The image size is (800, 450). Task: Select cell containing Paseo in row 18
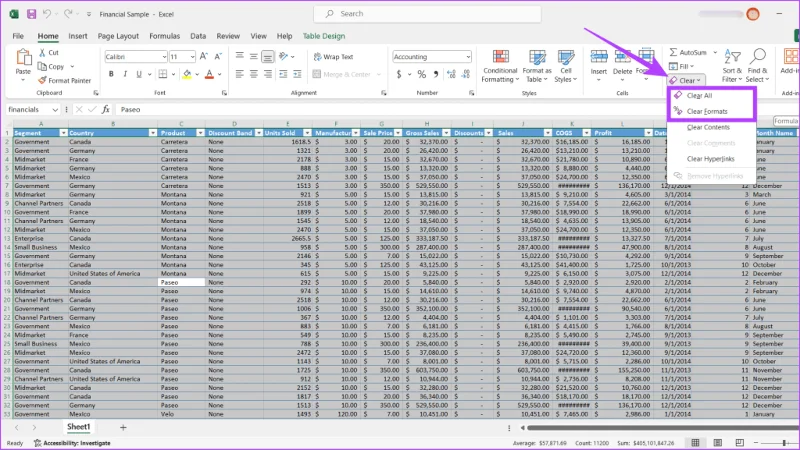[181, 282]
